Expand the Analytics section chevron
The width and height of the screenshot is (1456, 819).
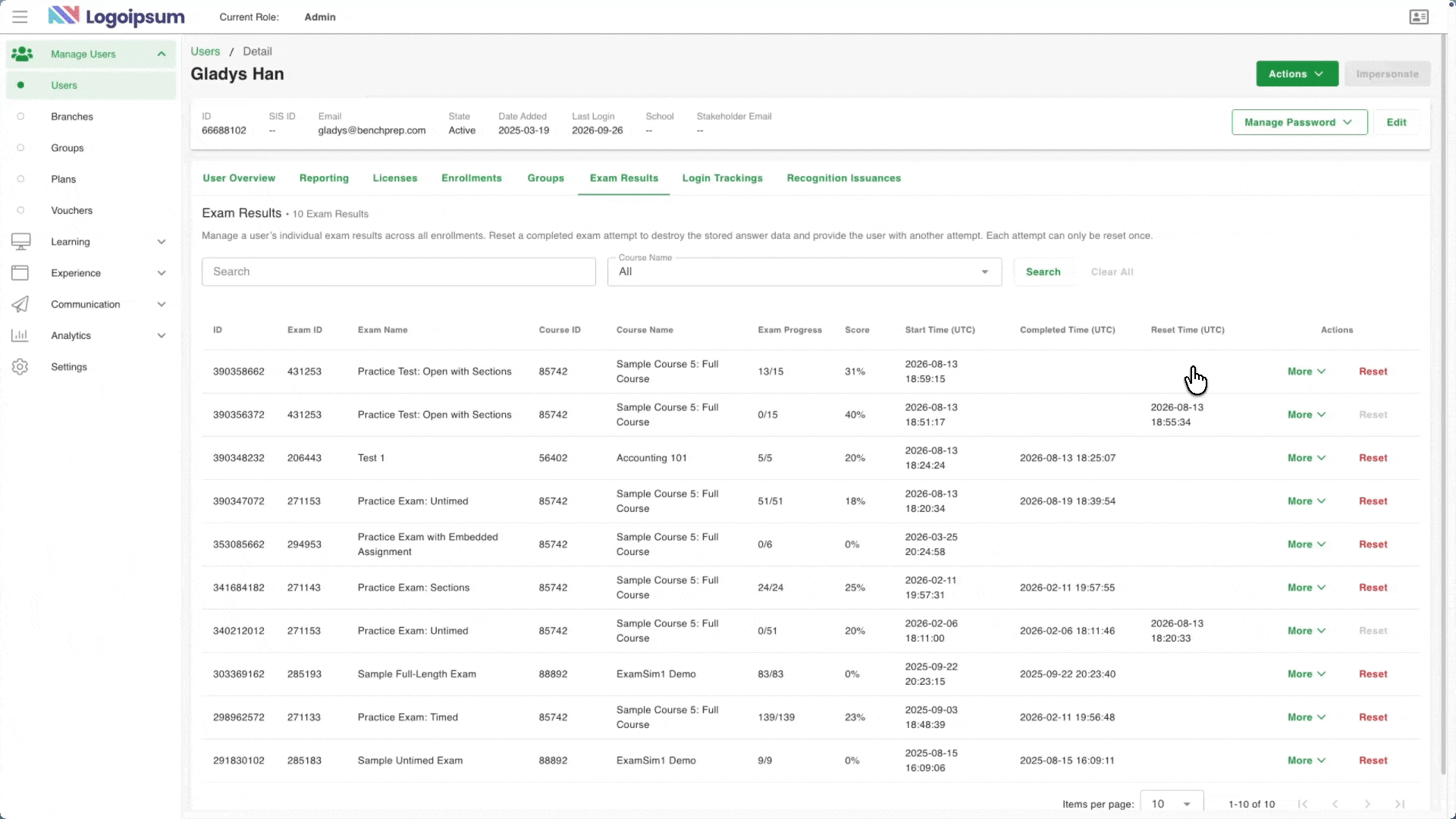coord(162,335)
